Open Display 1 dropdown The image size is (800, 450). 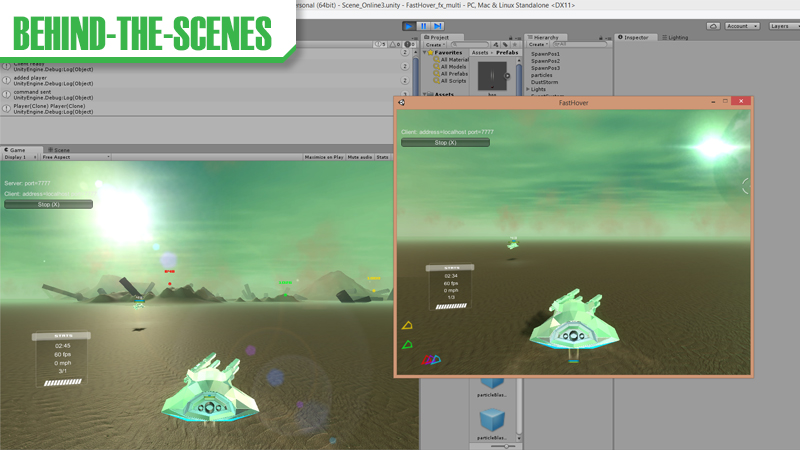pos(18,157)
